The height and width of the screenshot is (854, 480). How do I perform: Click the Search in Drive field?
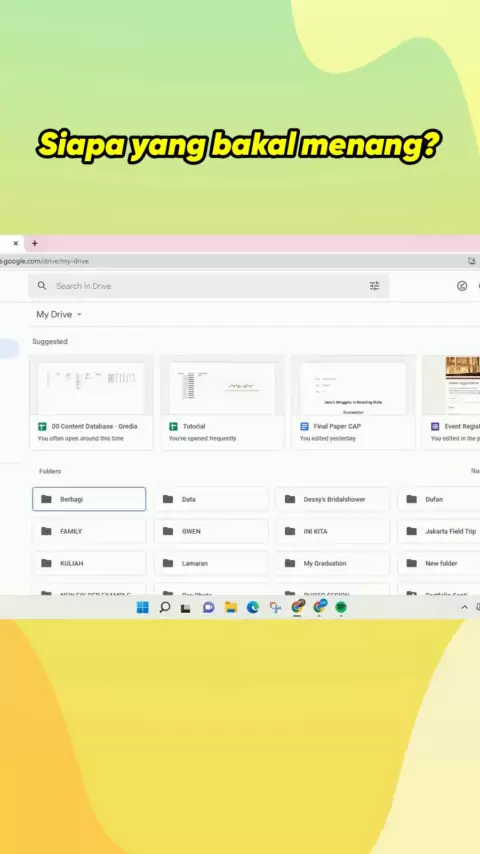click(209, 286)
